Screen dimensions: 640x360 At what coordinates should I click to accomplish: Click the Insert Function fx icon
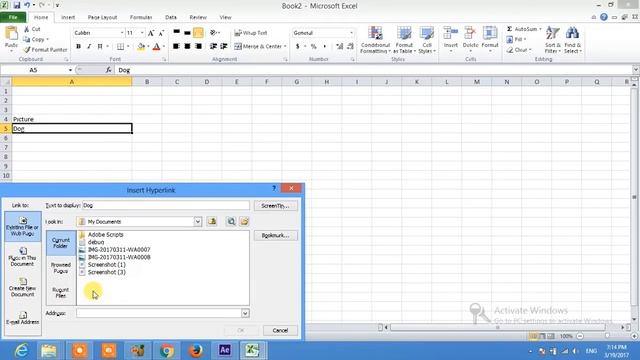tap(108, 70)
